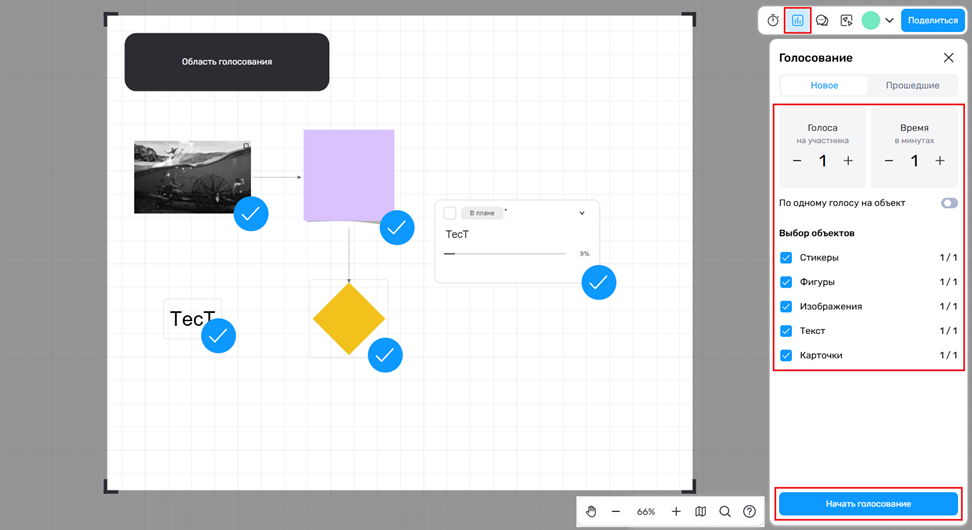Select the hand pan tool

[x=591, y=512]
